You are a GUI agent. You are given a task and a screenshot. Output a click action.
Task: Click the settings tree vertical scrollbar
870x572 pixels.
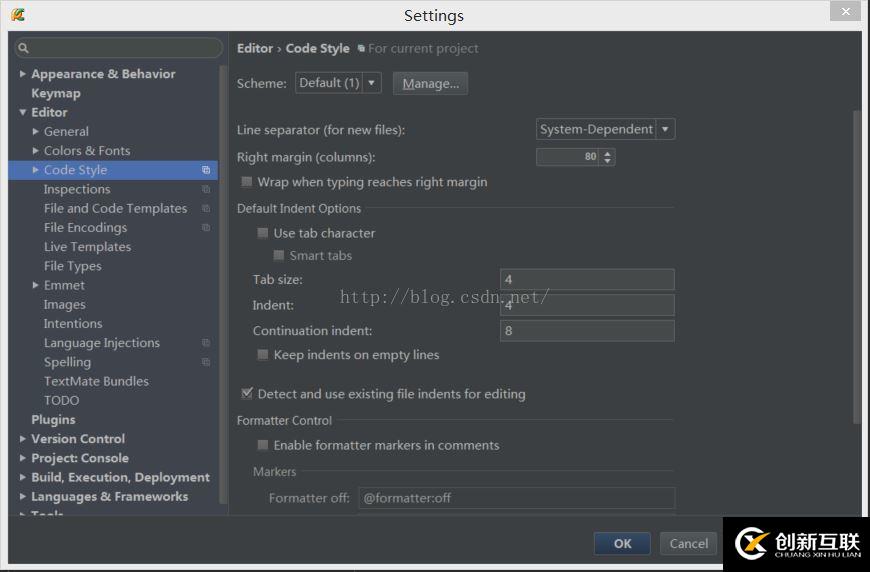224,283
